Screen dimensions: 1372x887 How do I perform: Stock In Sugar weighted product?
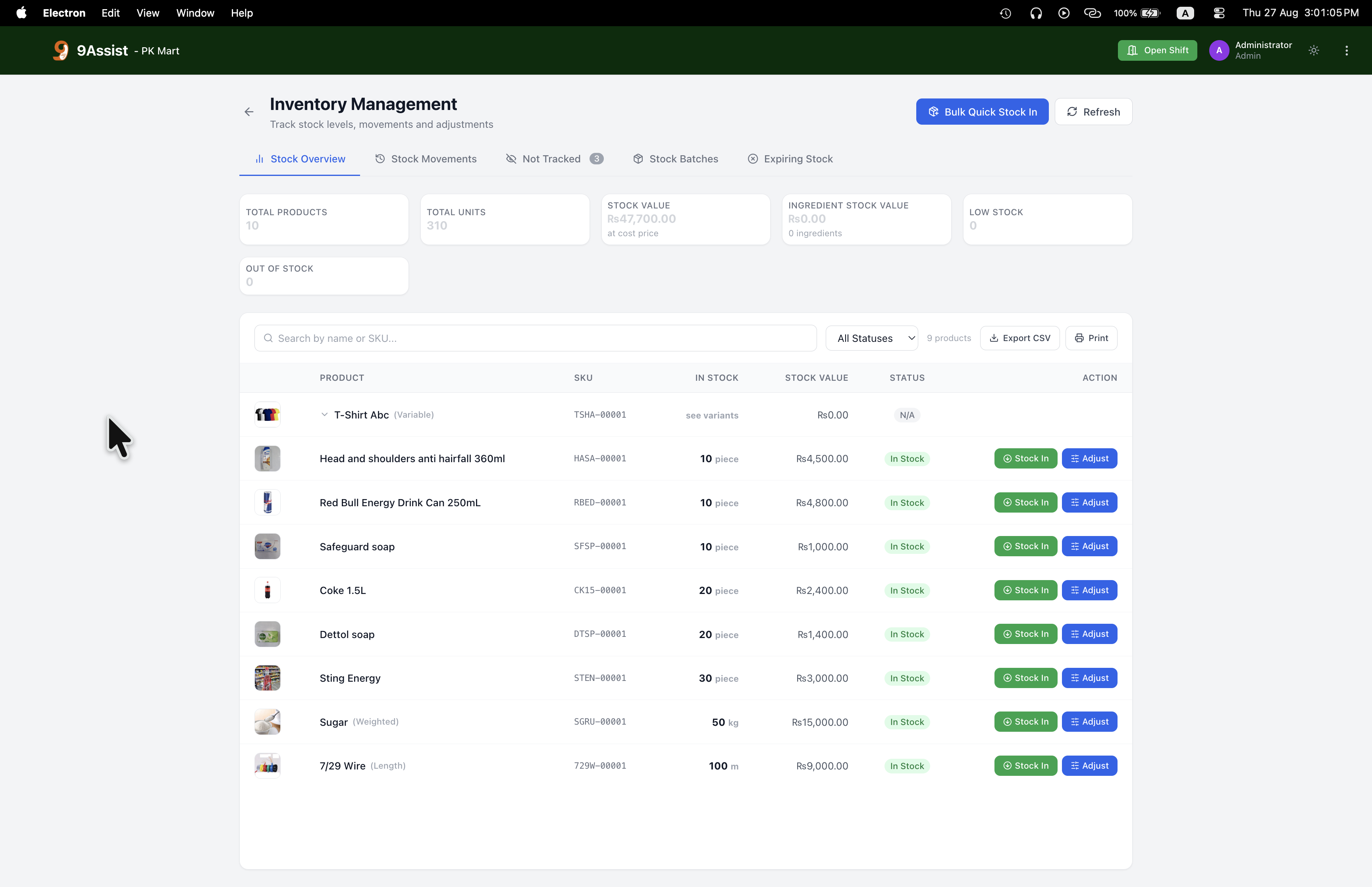[x=1025, y=722]
